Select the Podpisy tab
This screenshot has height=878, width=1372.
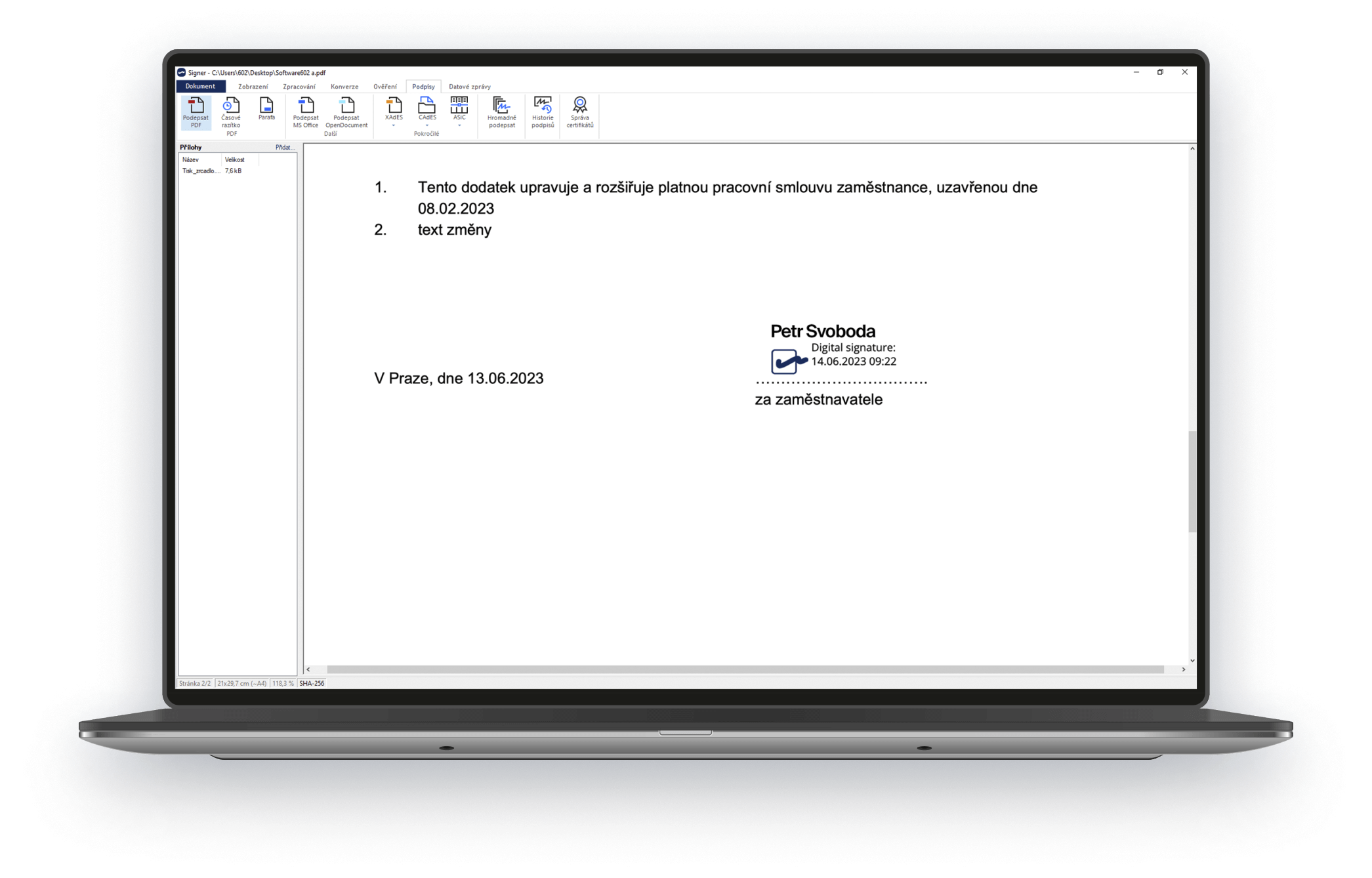pos(423,87)
